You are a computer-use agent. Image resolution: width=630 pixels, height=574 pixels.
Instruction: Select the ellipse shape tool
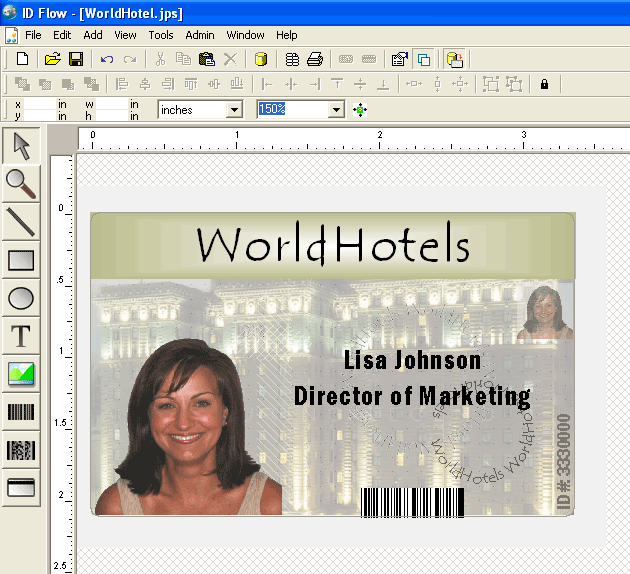click(21, 298)
